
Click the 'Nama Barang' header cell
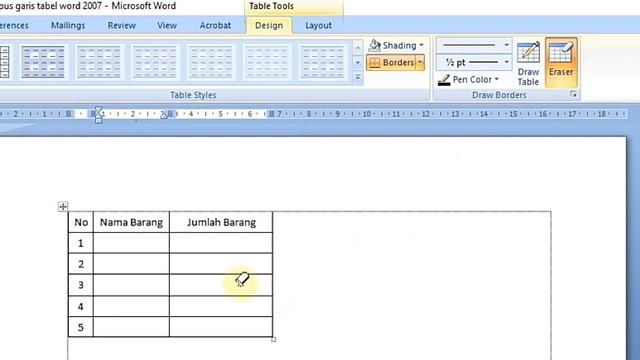131,222
